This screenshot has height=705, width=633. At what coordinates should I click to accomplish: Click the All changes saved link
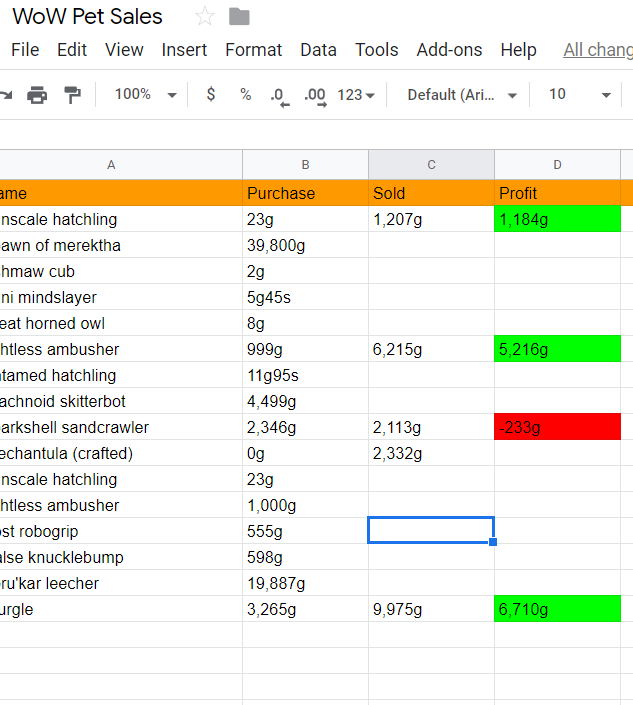tap(597, 50)
